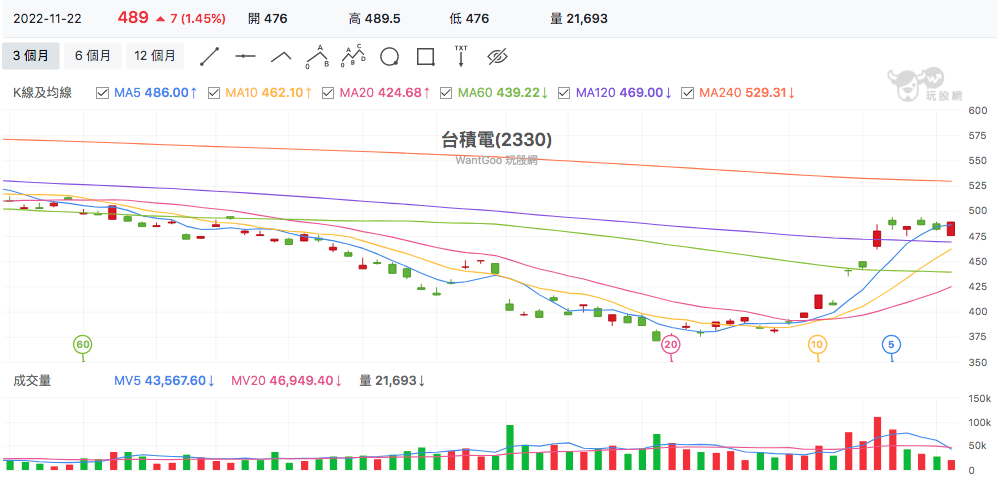This screenshot has height=478, width=997.
Task: Click the yellow 10 marker on timeline
Action: 818,345
